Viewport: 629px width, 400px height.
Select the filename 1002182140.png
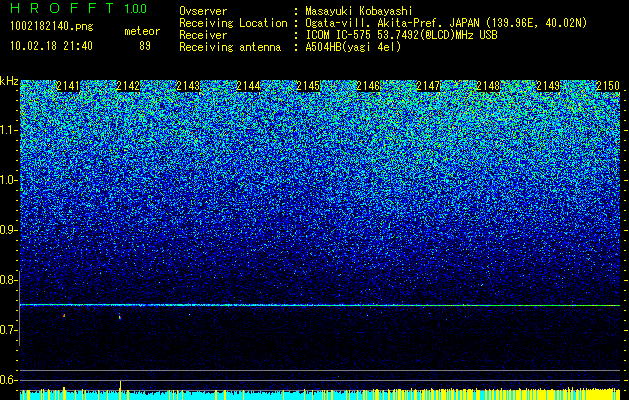click(51, 27)
